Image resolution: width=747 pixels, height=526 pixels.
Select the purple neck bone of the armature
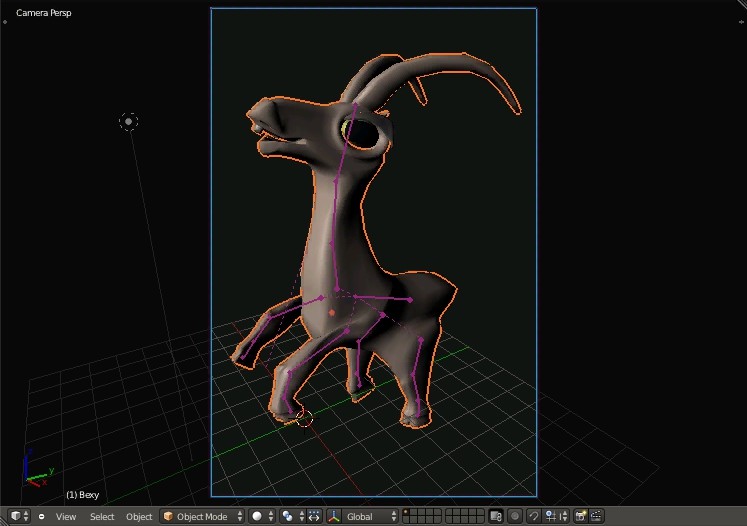[x=333, y=213]
